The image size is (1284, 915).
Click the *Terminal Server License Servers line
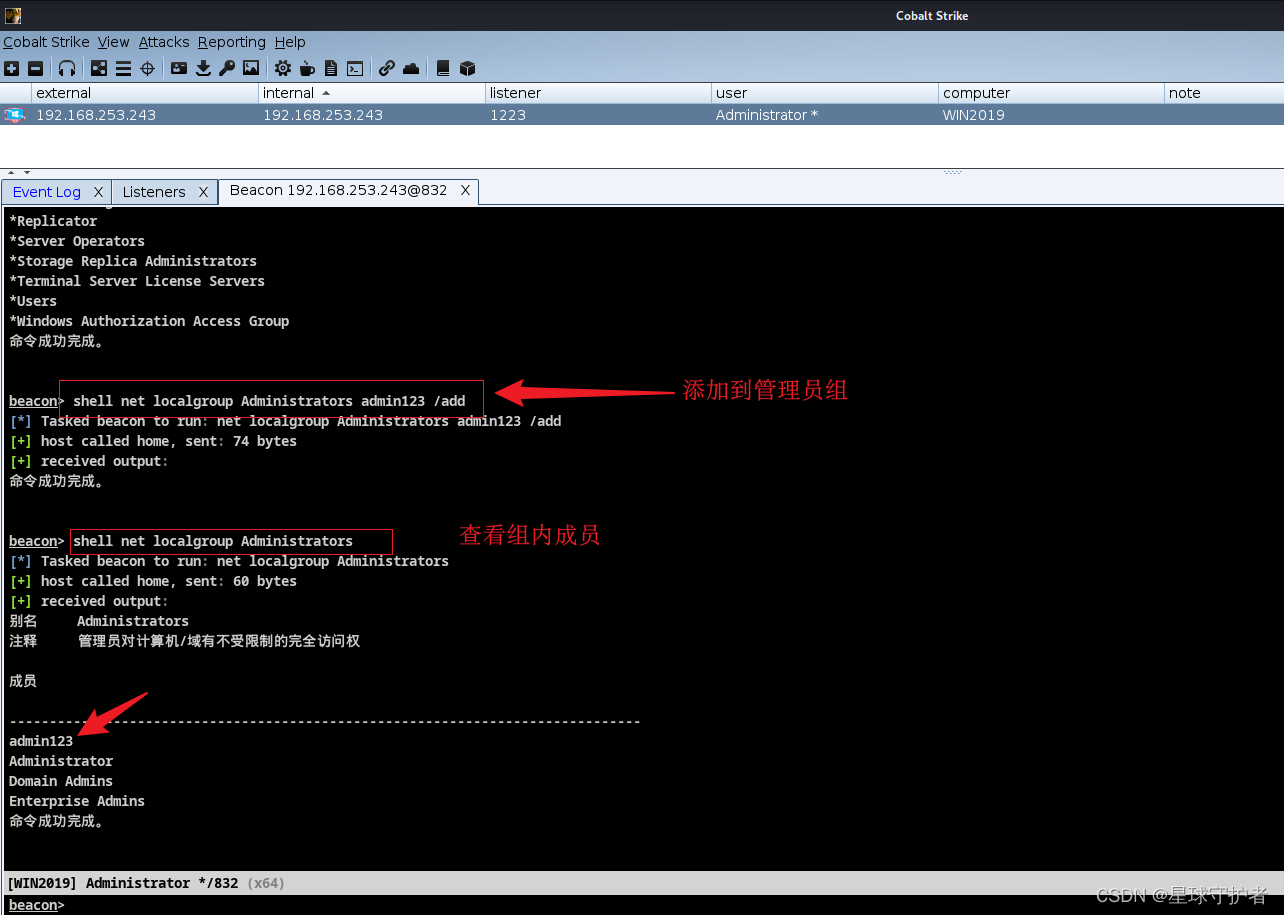pyautogui.click(x=137, y=281)
